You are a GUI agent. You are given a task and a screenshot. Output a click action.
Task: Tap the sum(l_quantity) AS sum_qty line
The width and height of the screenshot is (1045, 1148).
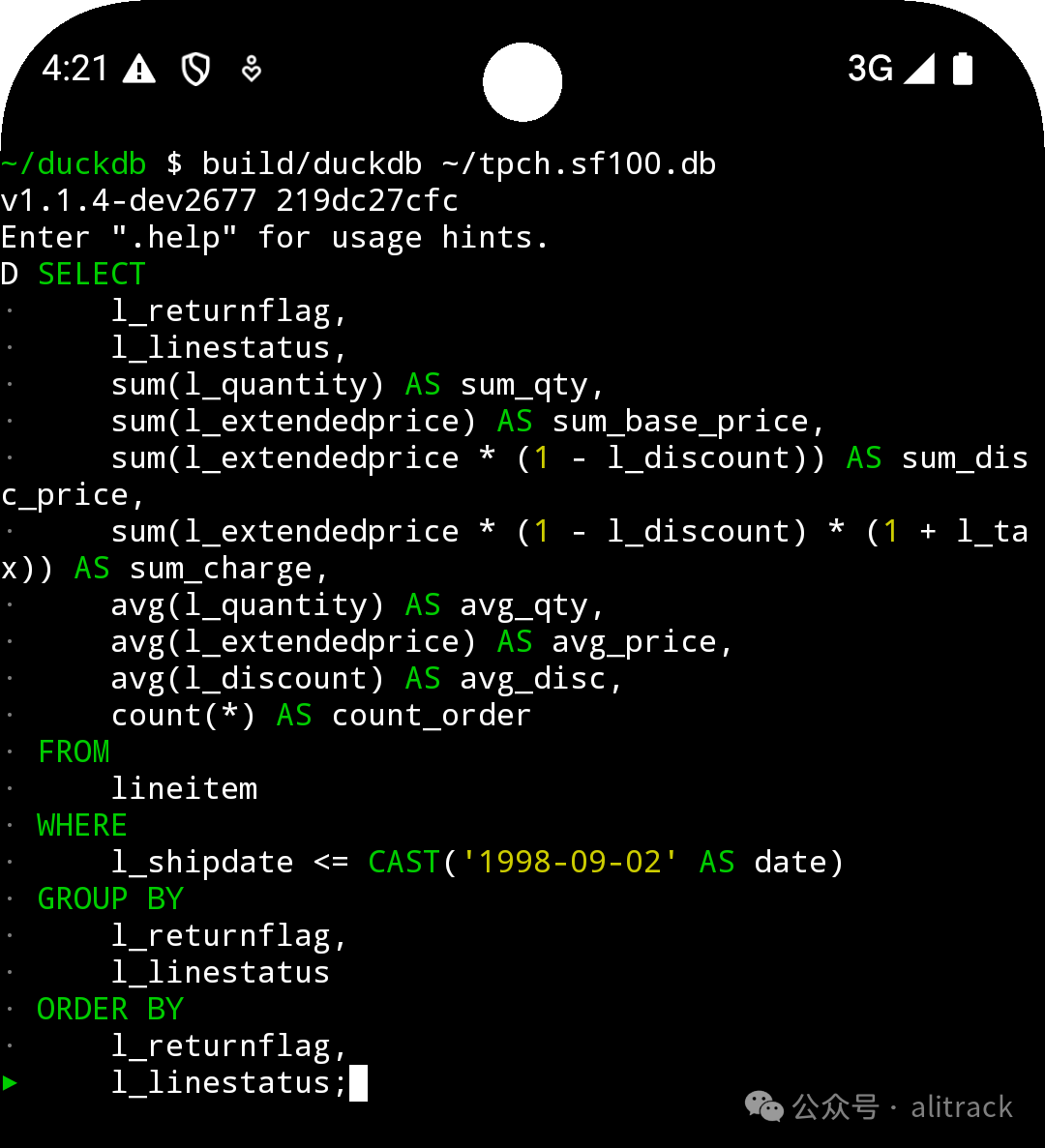[357, 385]
